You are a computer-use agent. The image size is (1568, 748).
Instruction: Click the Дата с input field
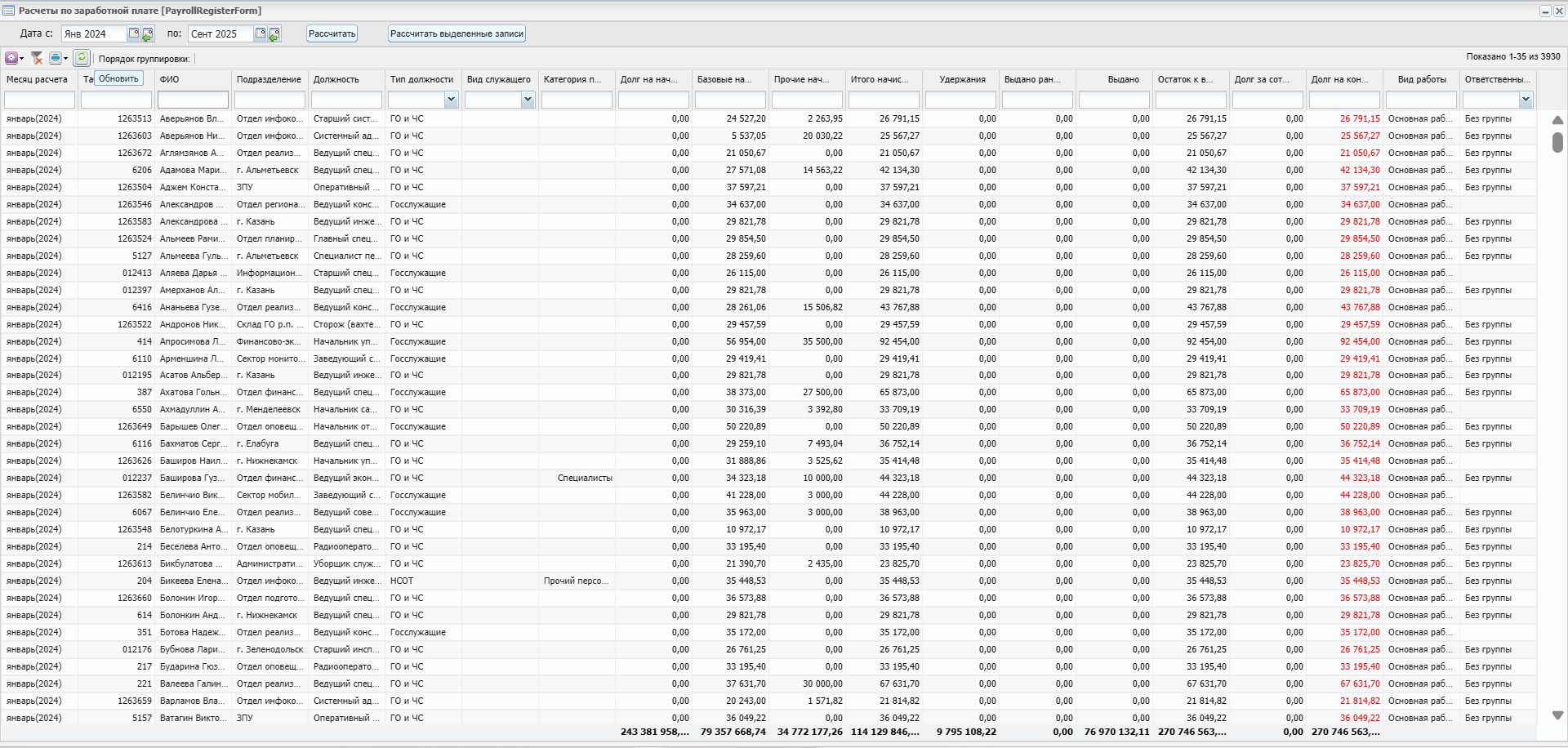coord(94,33)
